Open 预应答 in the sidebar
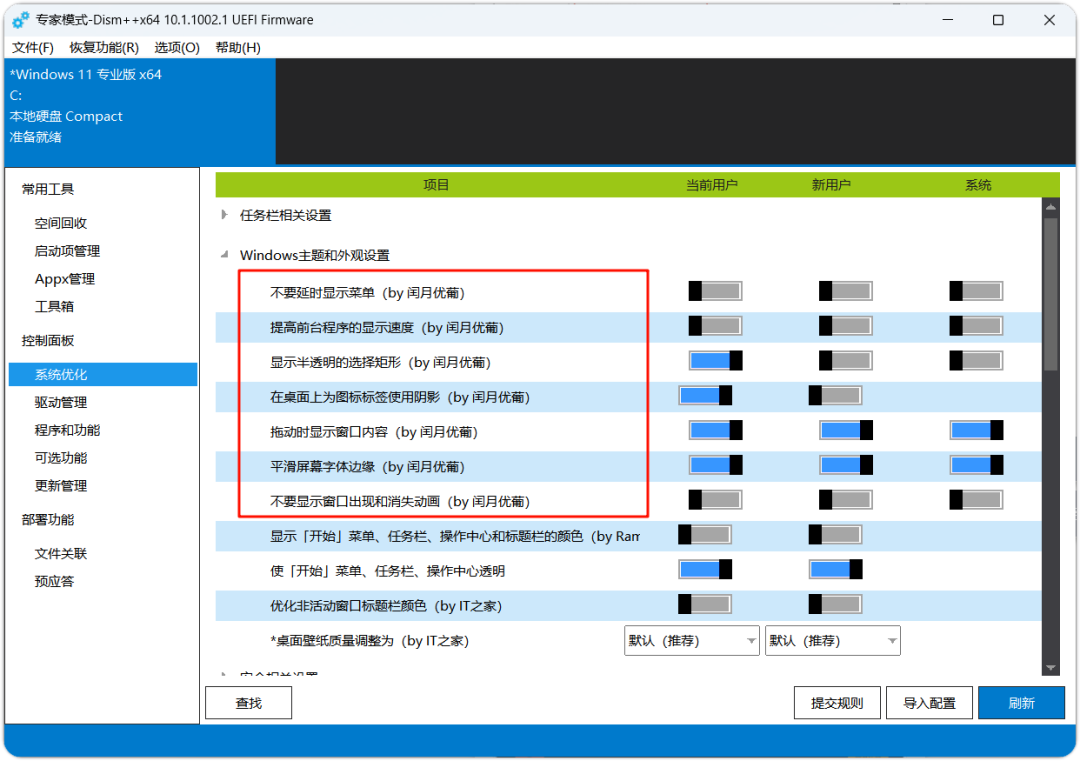The image size is (1080, 761). point(54,581)
